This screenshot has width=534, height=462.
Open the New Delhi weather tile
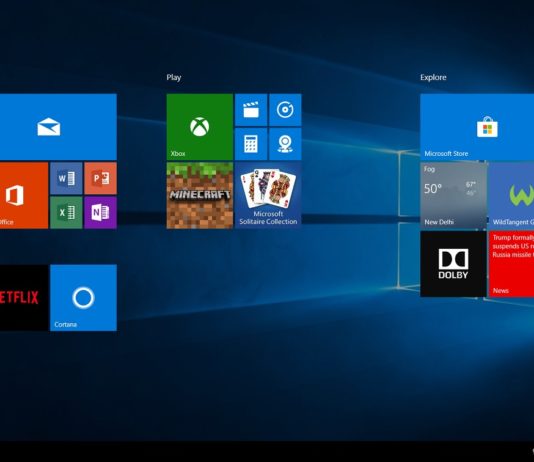pos(453,195)
